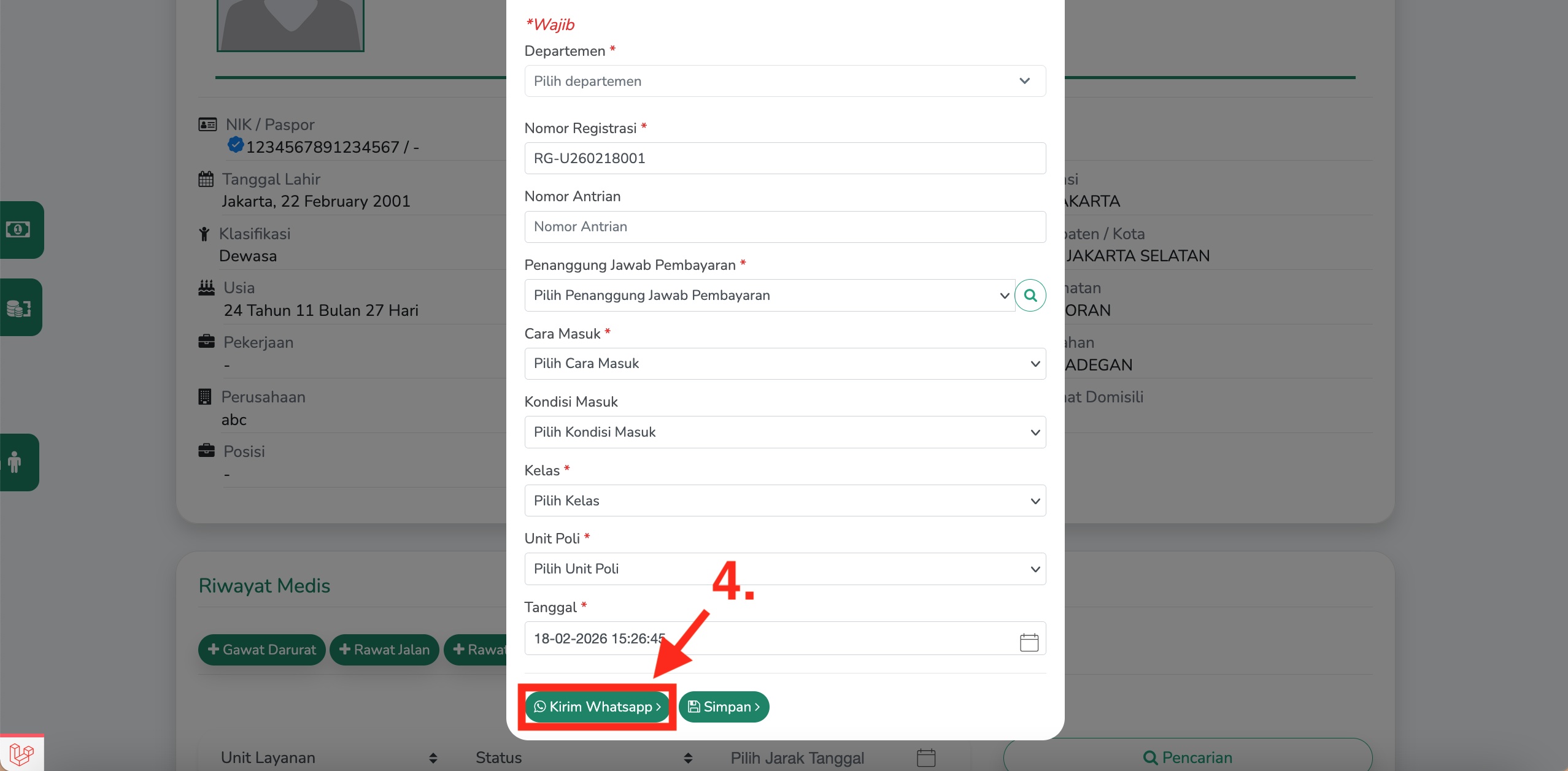Expand the Pilih Kelas dropdown
1568x771 pixels.
tap(784, 501)
